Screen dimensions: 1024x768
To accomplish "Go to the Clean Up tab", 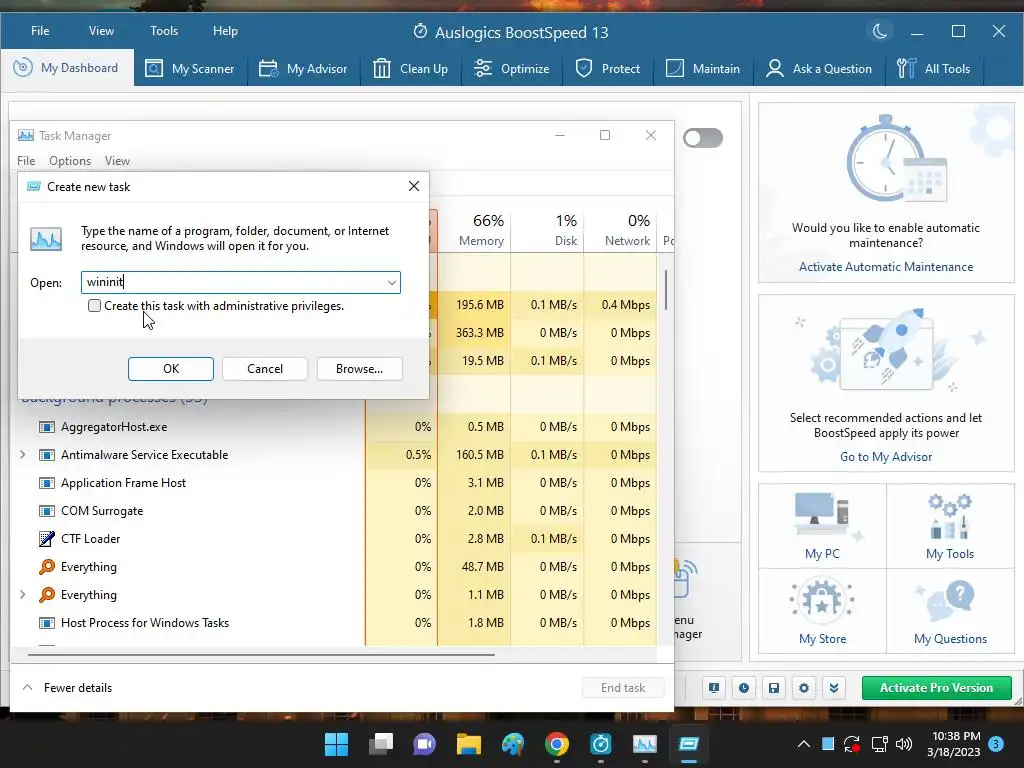I will tap(410, 69).
